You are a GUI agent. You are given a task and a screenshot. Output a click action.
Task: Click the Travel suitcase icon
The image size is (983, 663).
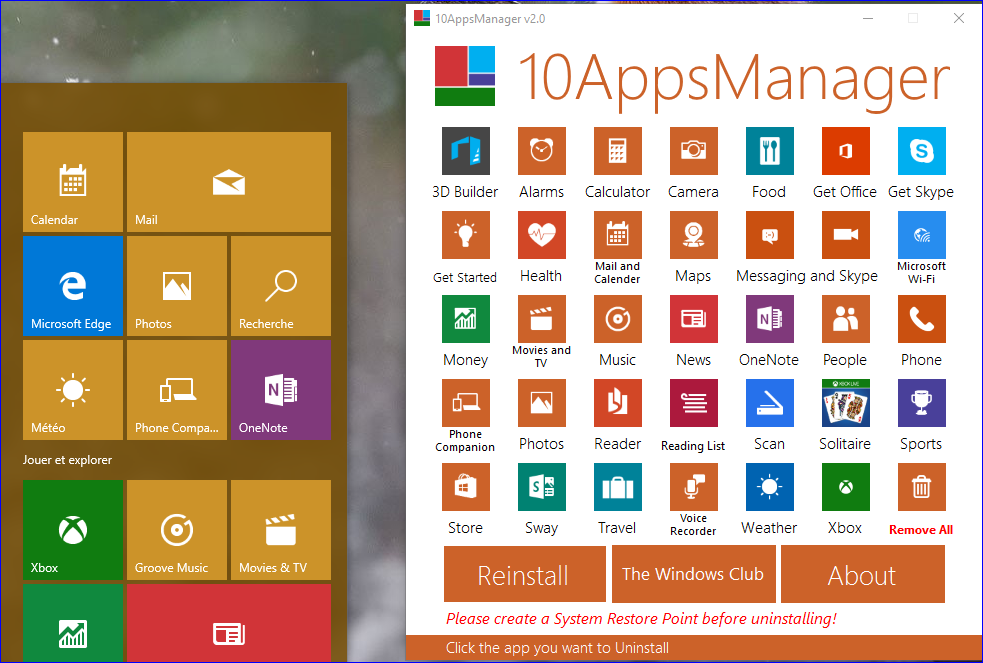(618, 487)
